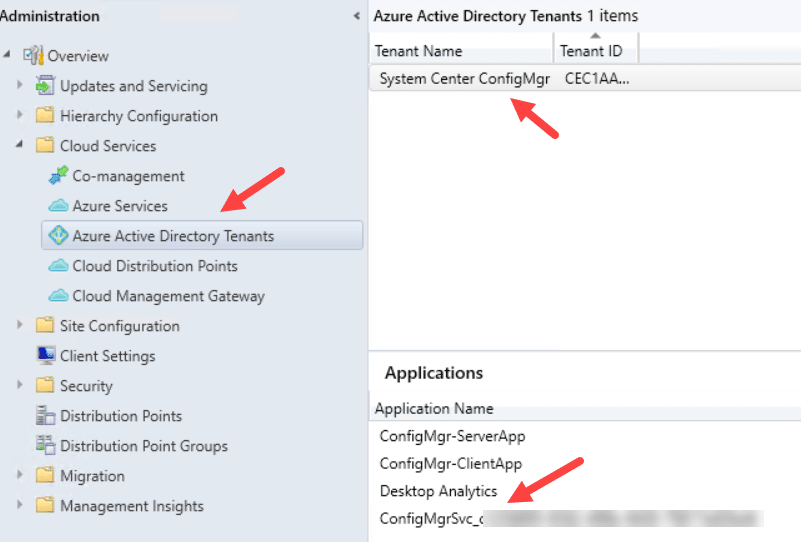Image resolution: width=801 pixels, height=542 pixels.
Task: Click the Distribution Points server icon
Action: pos(45,415)
